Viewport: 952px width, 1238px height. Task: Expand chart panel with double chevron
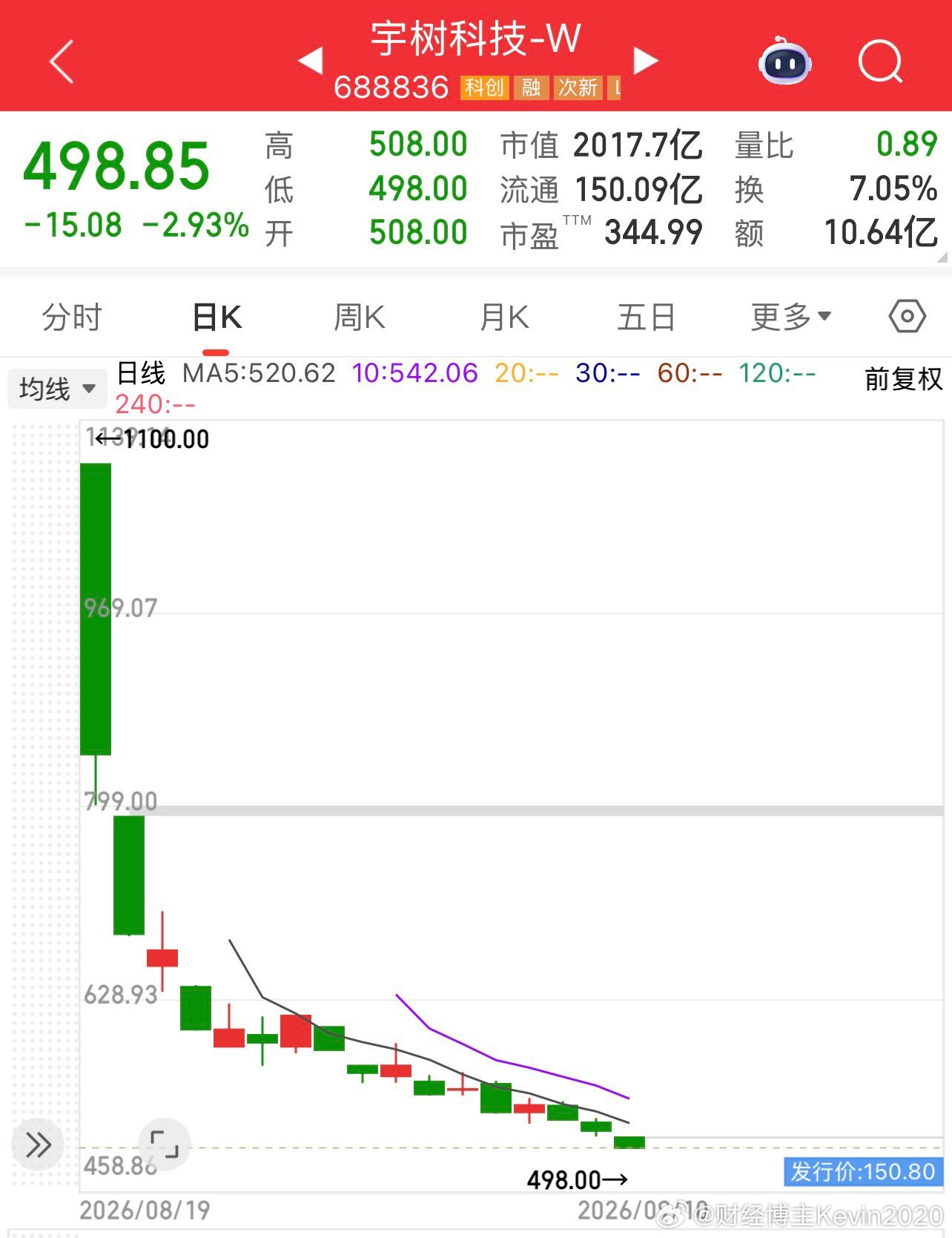[x=38, y=1145]
